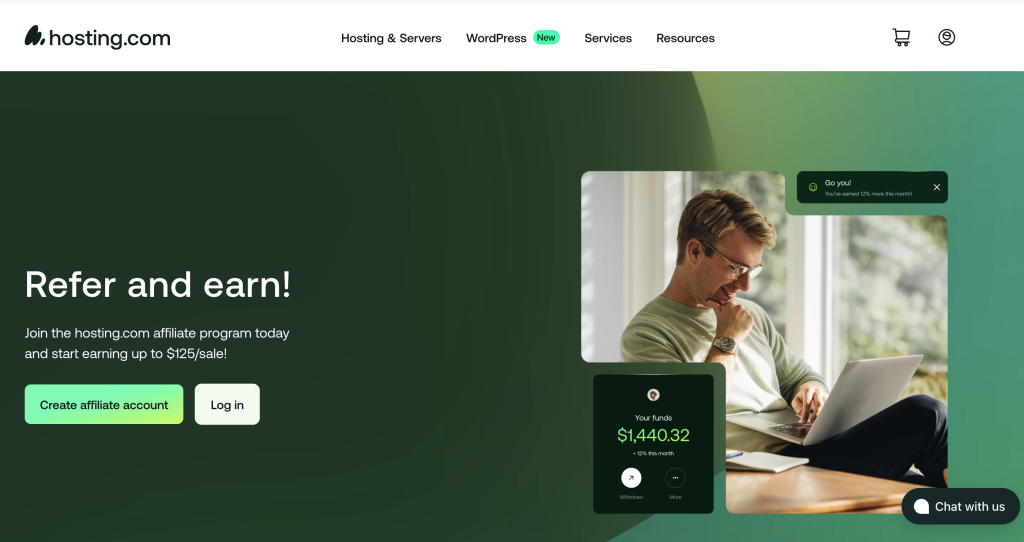Click the Refer and earn! heading

pos(157,285)
